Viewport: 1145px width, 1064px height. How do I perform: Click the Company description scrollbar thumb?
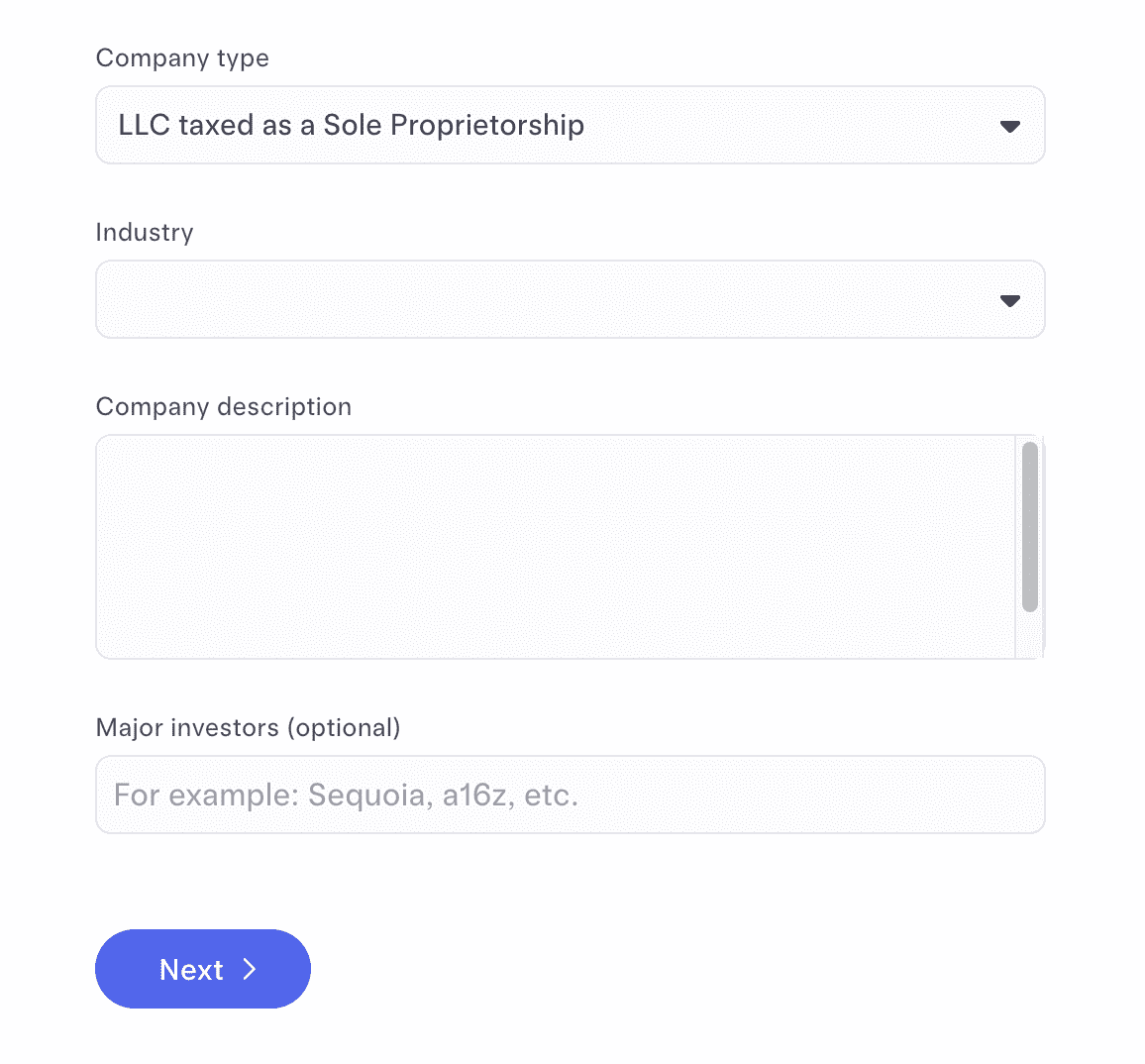[1029, 526]
